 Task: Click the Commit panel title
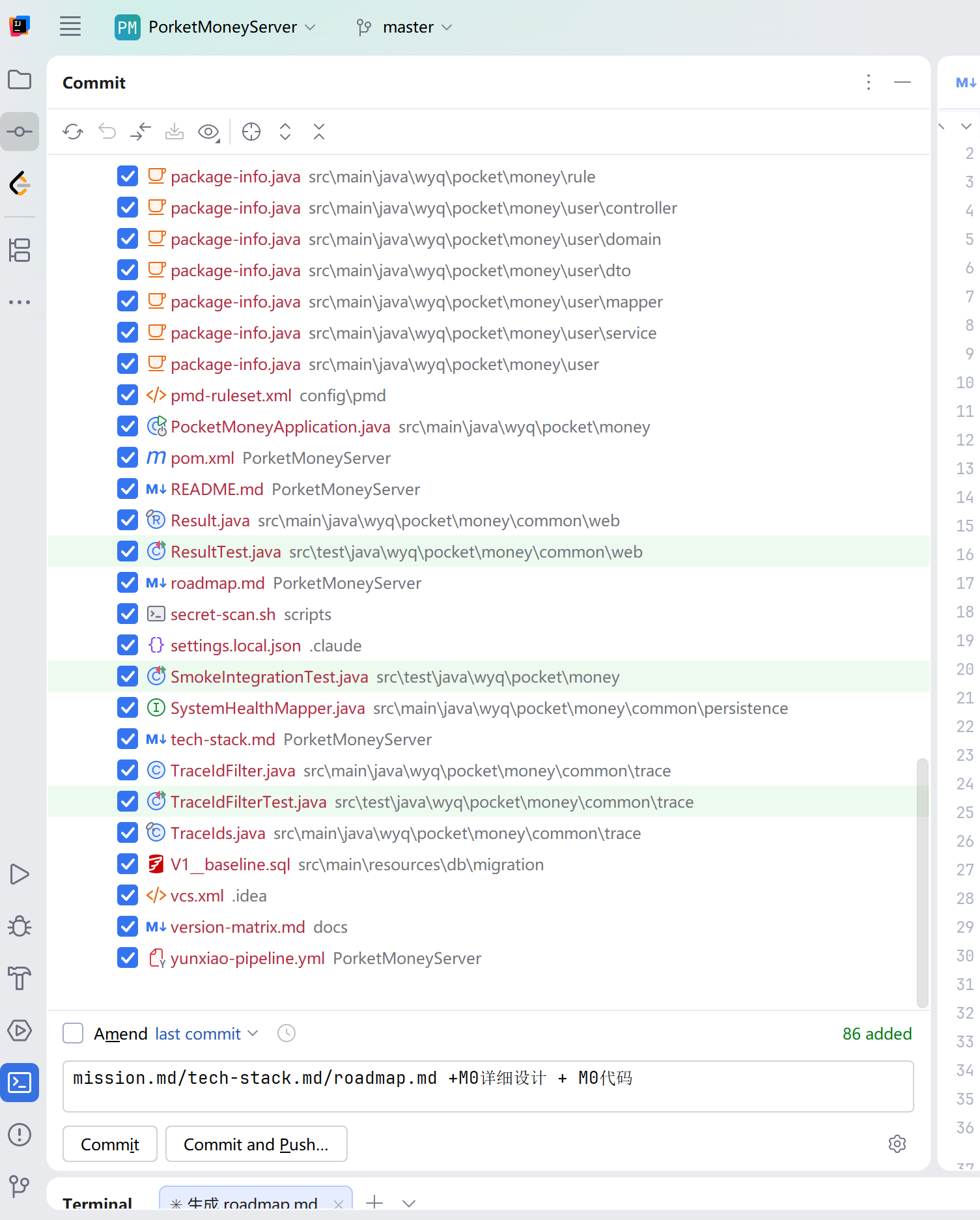94,83
